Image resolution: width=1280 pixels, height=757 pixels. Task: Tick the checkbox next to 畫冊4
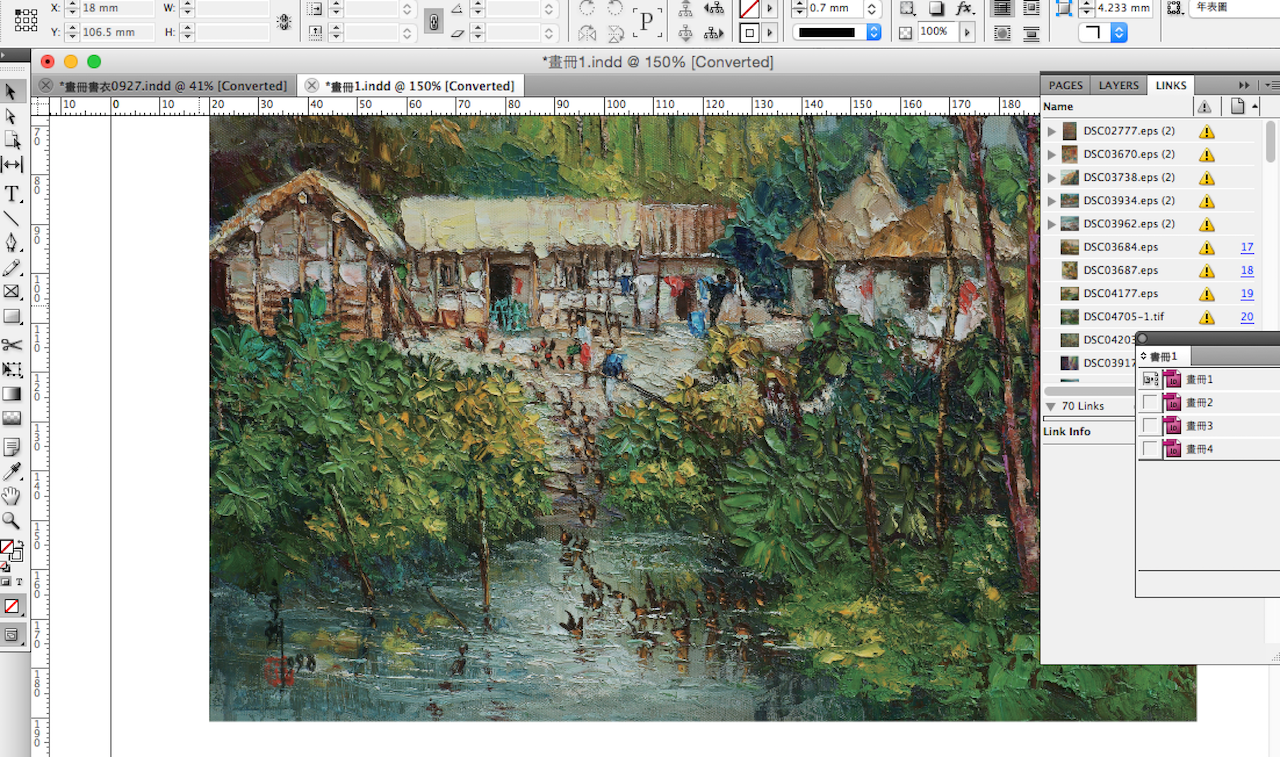tap(1150, 449)
